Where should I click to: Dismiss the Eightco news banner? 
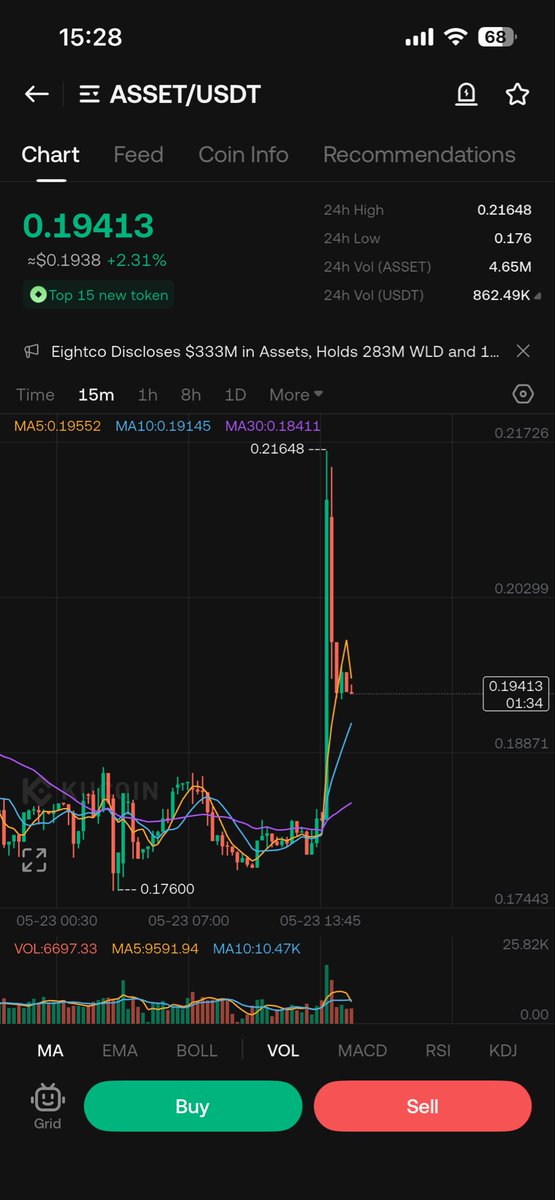pos(522,351)
